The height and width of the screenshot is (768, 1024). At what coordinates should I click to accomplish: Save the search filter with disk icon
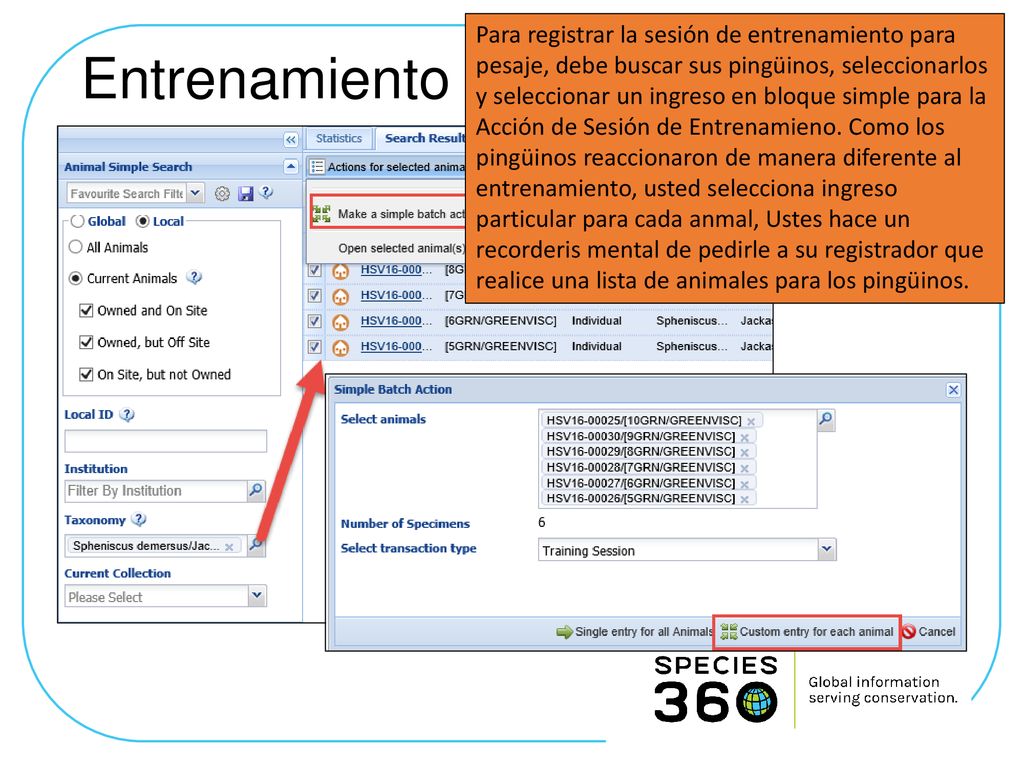pos(246,193)
